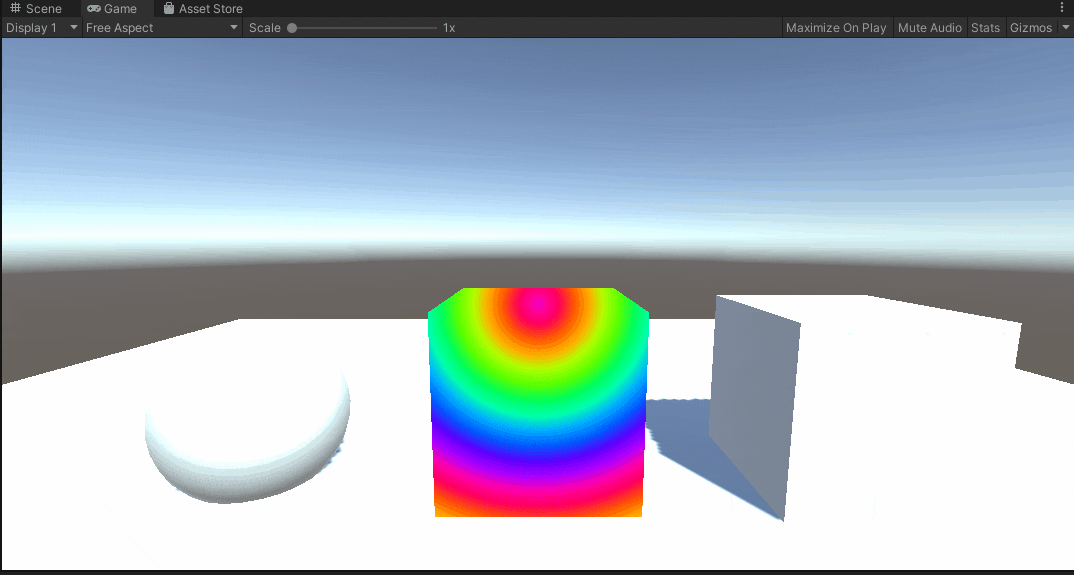The image size is (1074, 575).
Task: Click the 1x scale value label
Action: 449,28
